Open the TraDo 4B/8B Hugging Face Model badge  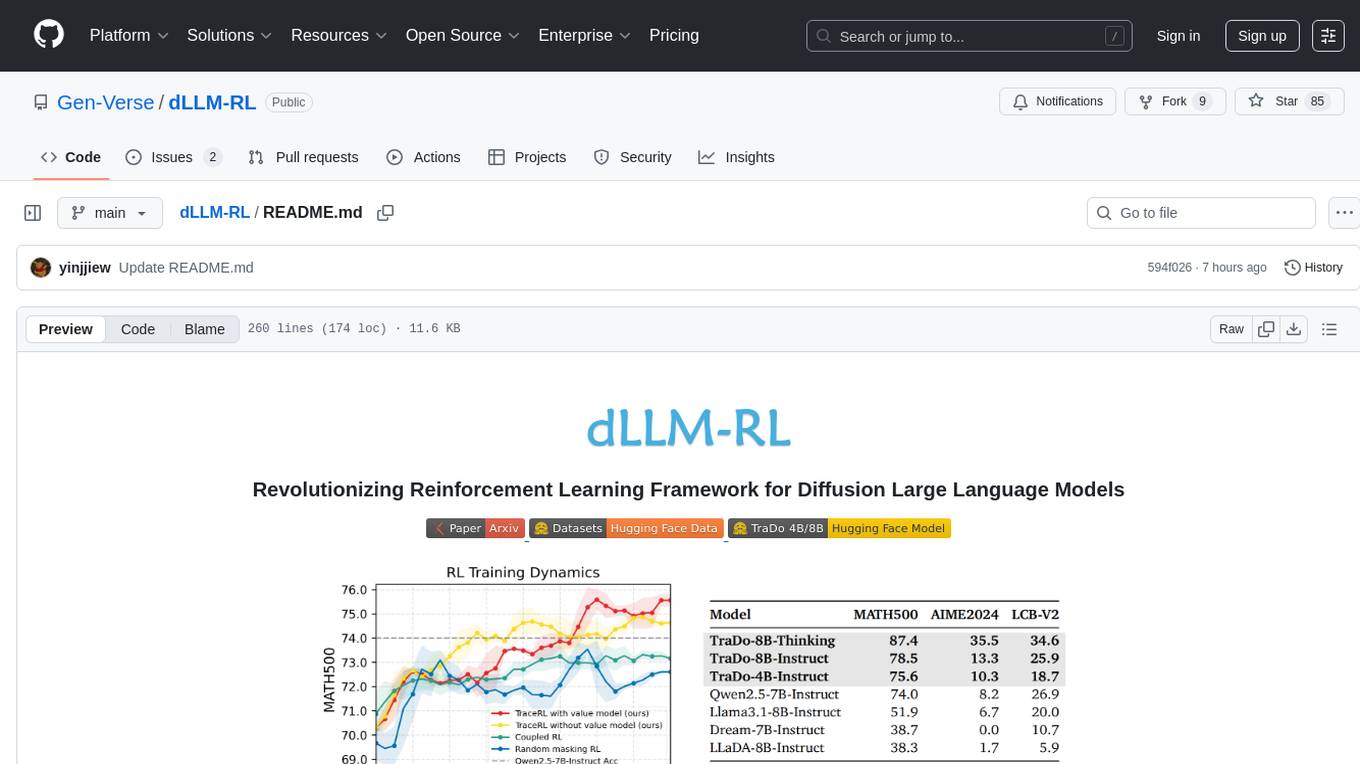839,528
